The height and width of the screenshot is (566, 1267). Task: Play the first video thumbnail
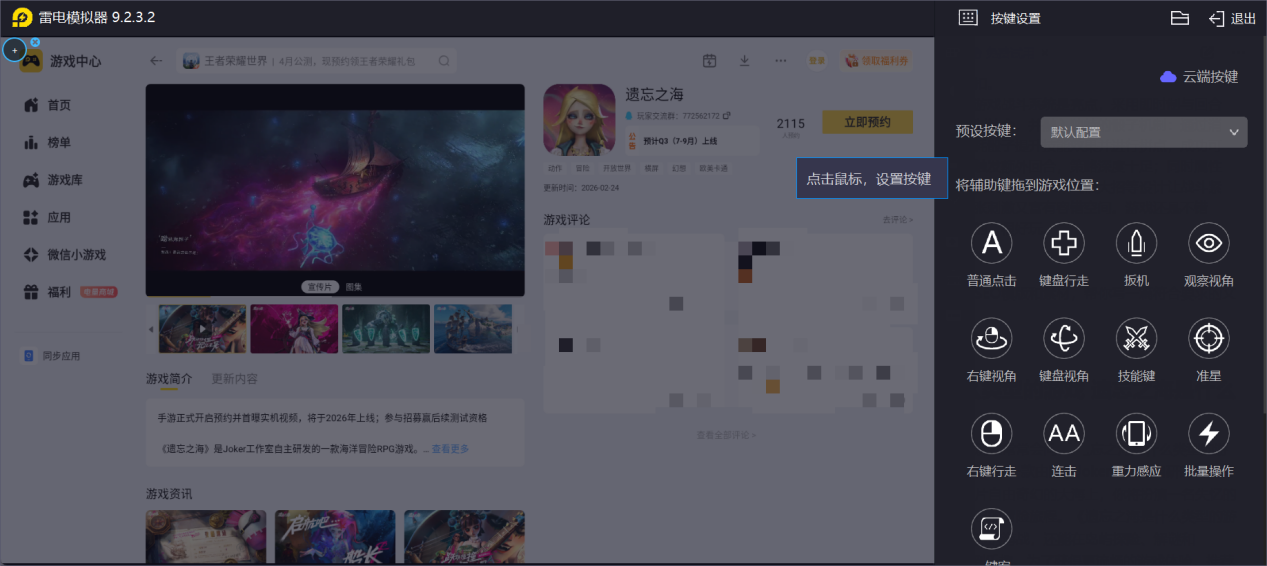202,329
